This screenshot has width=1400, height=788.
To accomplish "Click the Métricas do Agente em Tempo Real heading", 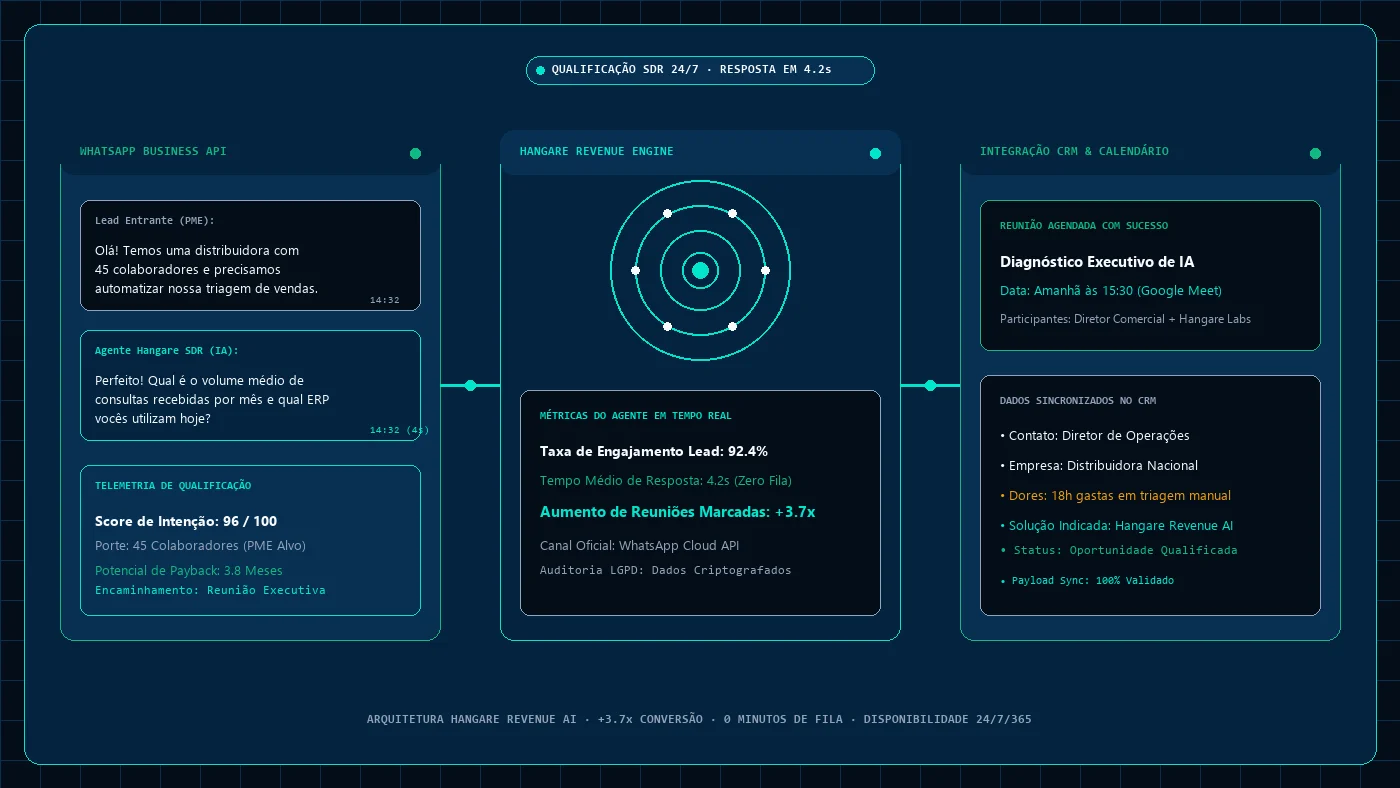I will (x=635, y=416).
